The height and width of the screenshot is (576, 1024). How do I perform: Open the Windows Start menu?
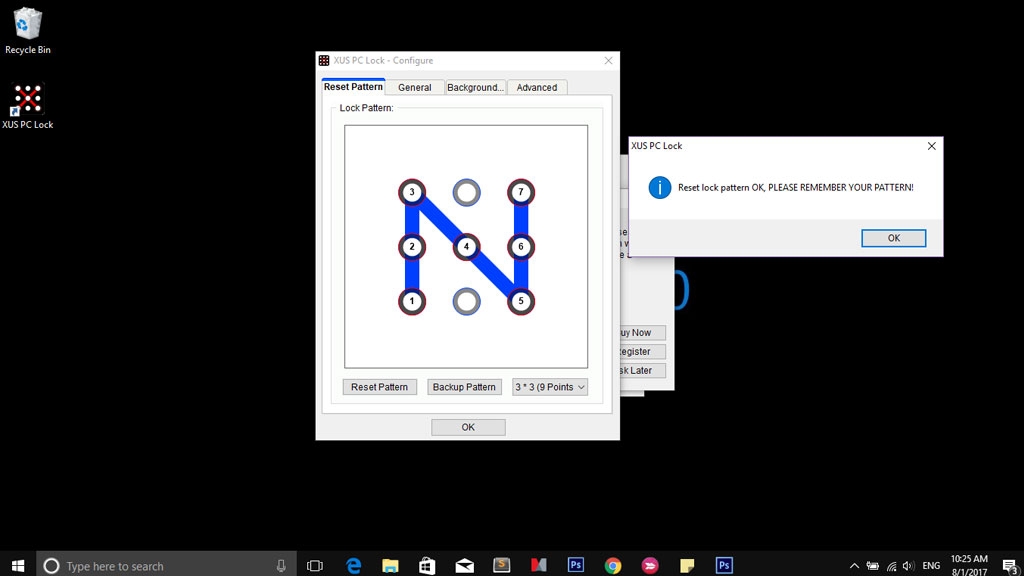18,566
